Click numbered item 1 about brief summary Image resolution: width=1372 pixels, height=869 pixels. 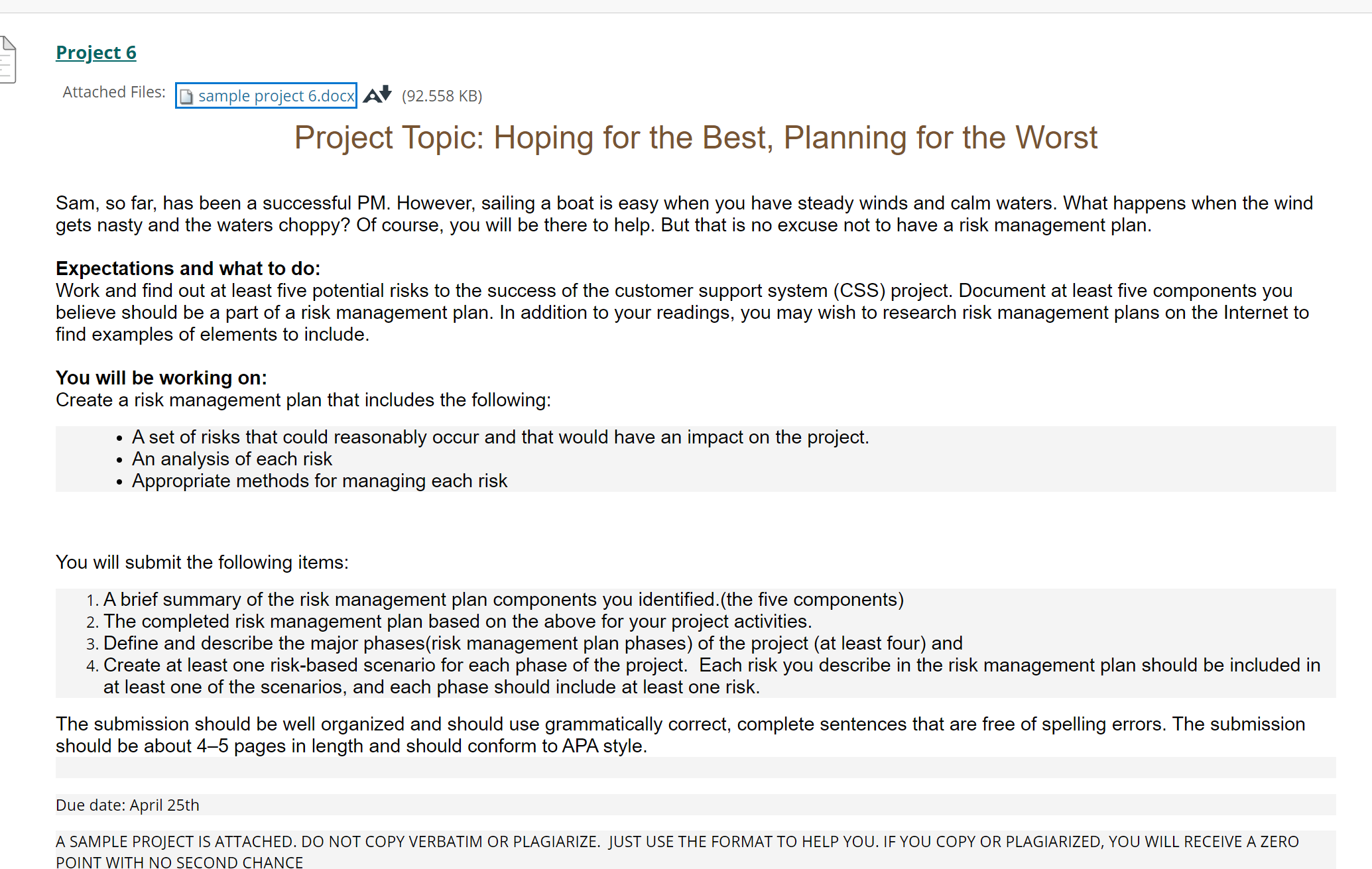[503, 599]
